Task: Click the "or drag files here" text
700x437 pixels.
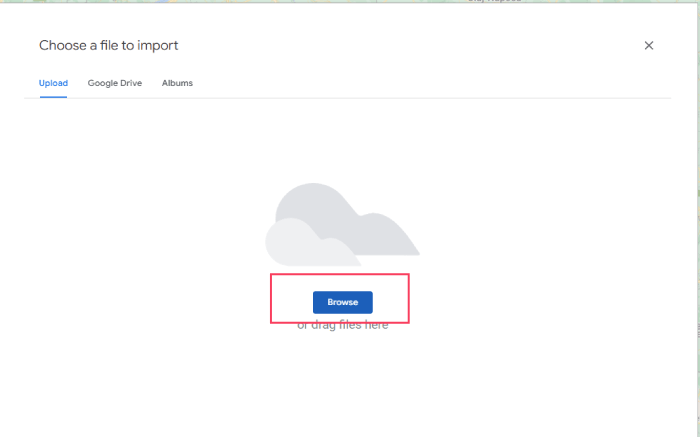Action: click(x=343, y=326)
